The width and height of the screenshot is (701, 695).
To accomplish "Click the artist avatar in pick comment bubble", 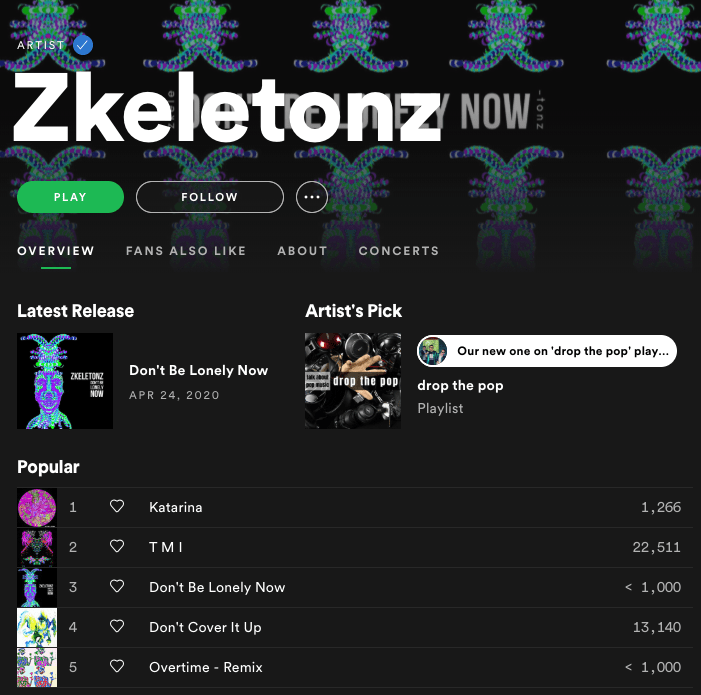I will (433, 351).
